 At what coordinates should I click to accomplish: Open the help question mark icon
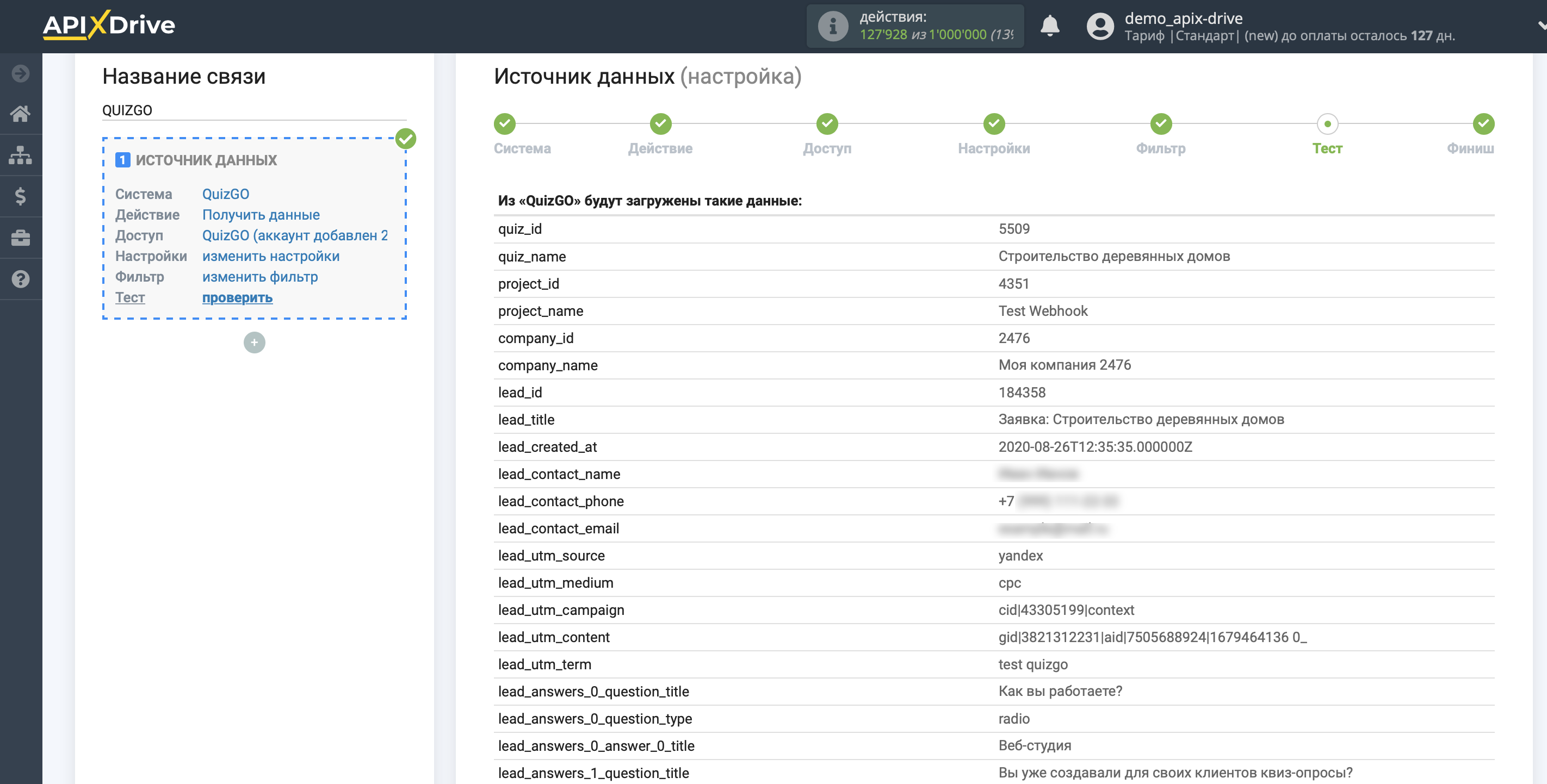(x=21, y=279)
